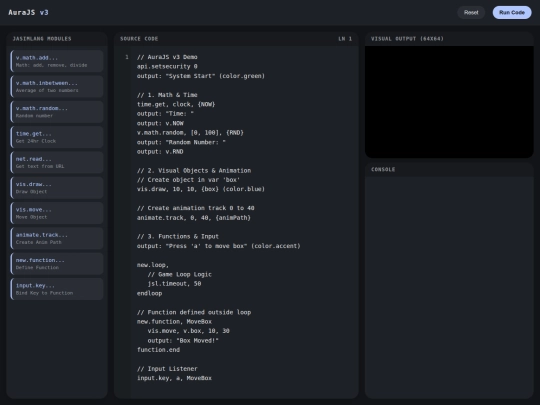Image resolution: width=540 pixels, height=405 pixels.
Task: Insert the animate.track module
Action: pos(57,238)
